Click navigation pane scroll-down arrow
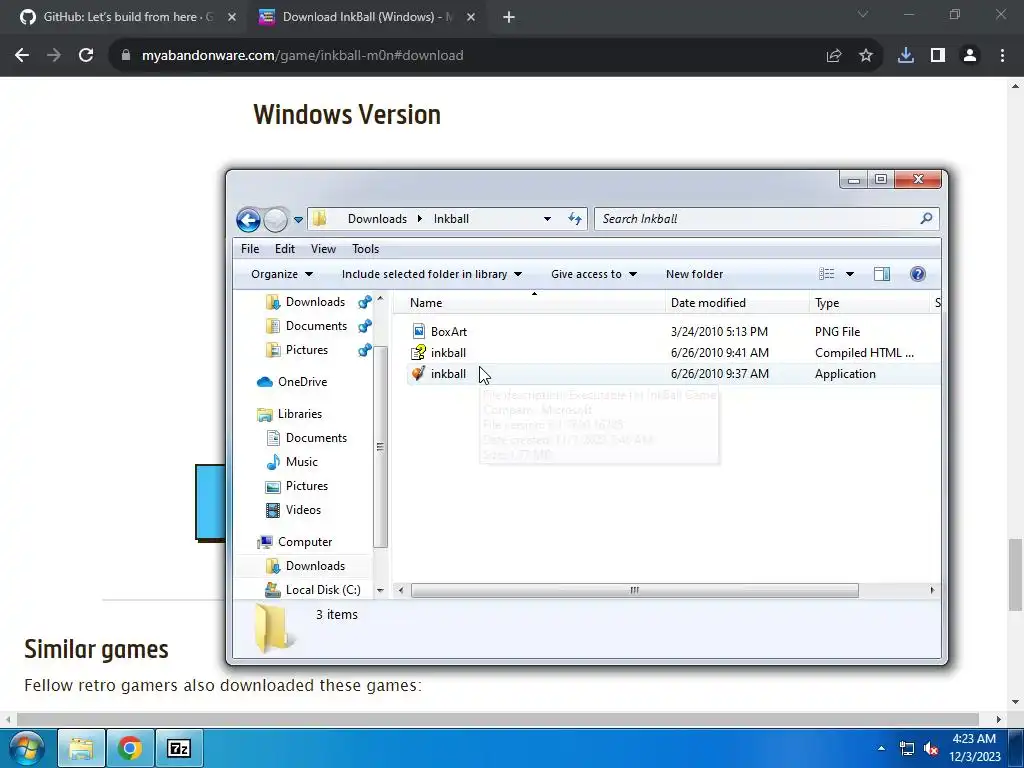The height and width of the screenshot is (768, 1024). pos(380,590)
